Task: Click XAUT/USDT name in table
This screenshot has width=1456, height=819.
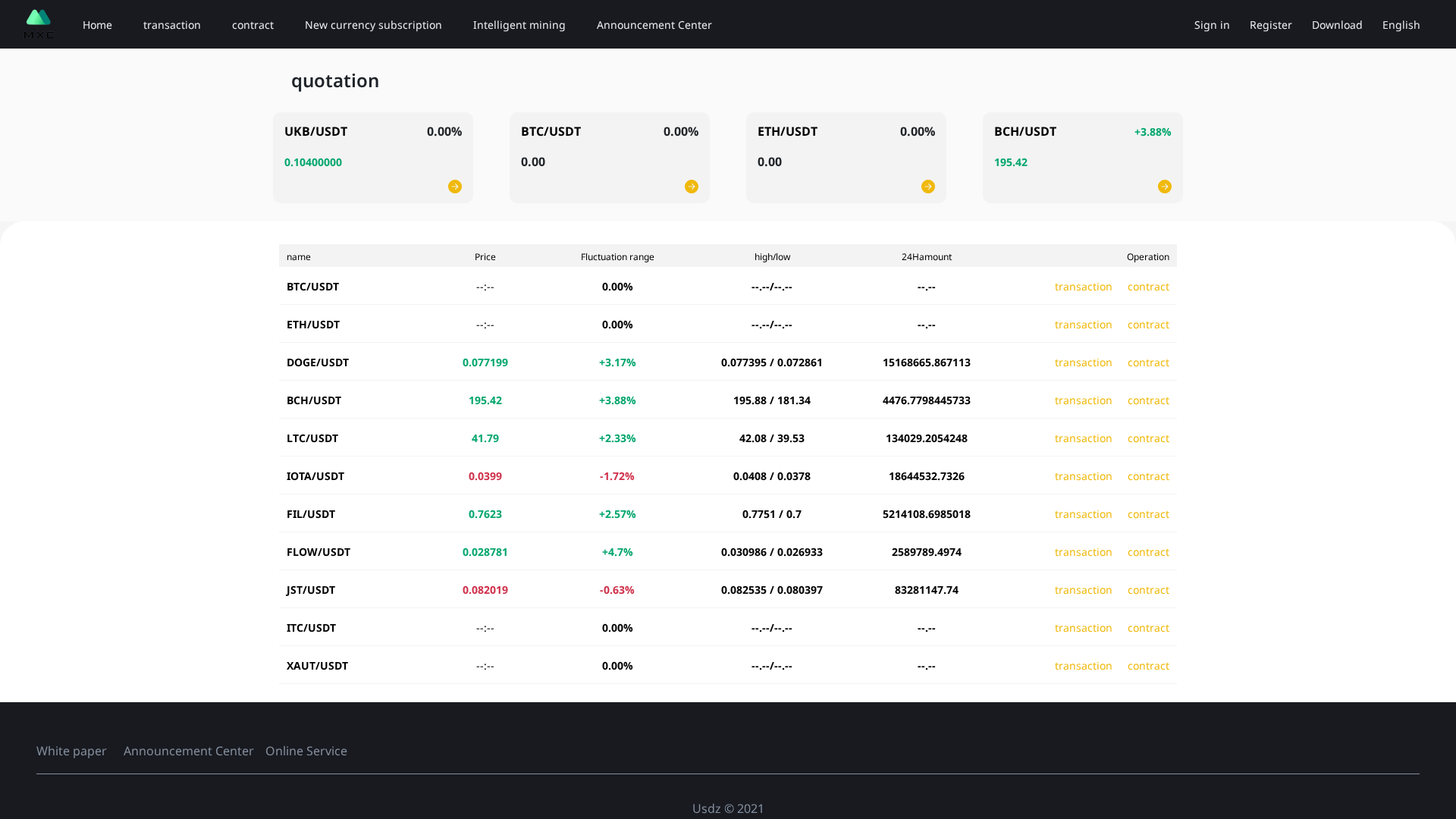Action: click(x=317, y=666)
